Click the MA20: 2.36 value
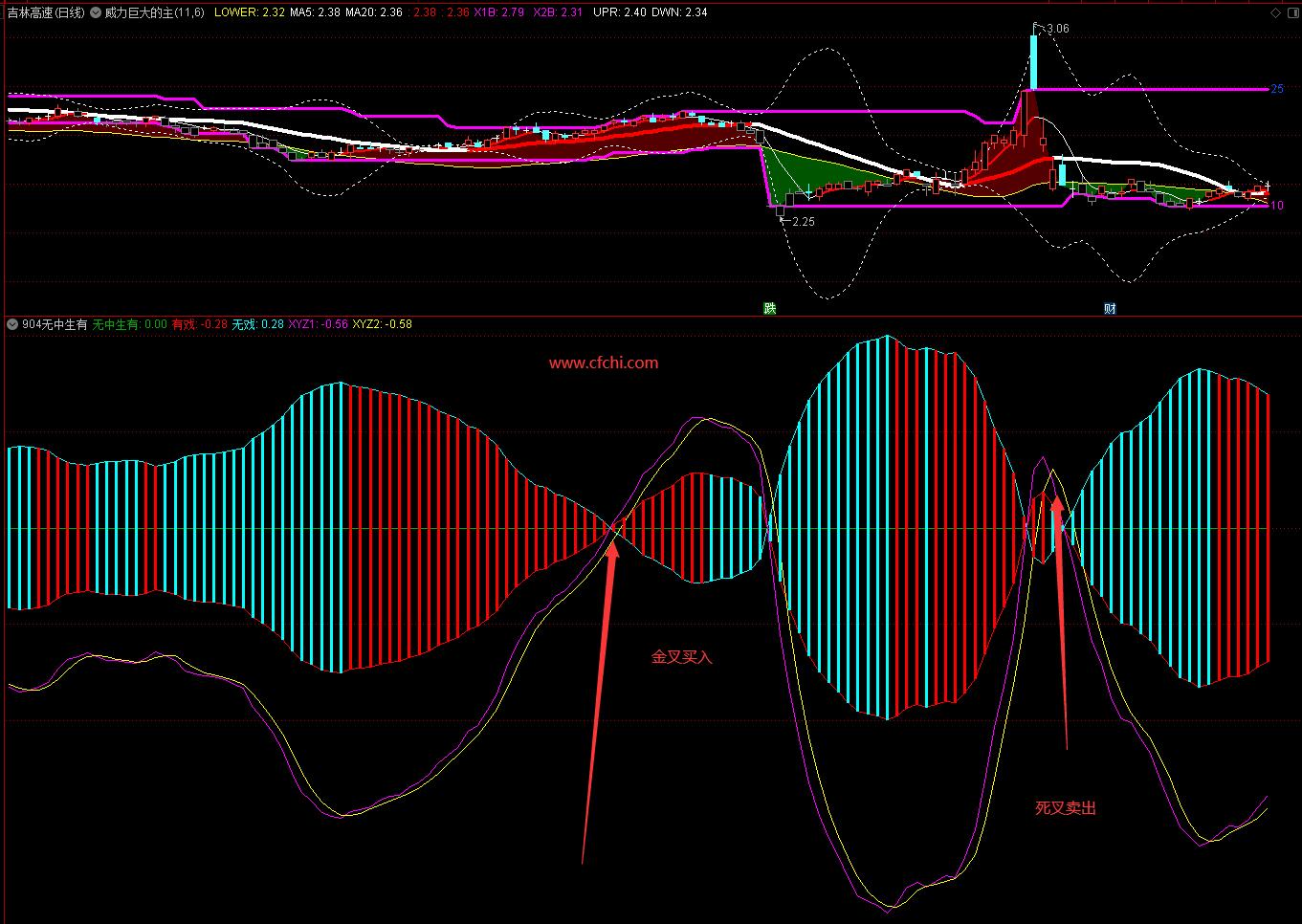Image resolution: width=1302 pixels, height=924 pixels. click(x=374, y=12)
